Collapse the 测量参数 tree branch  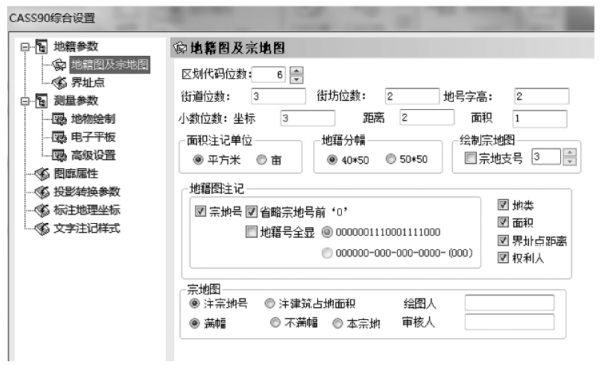[x=25, y=101]
